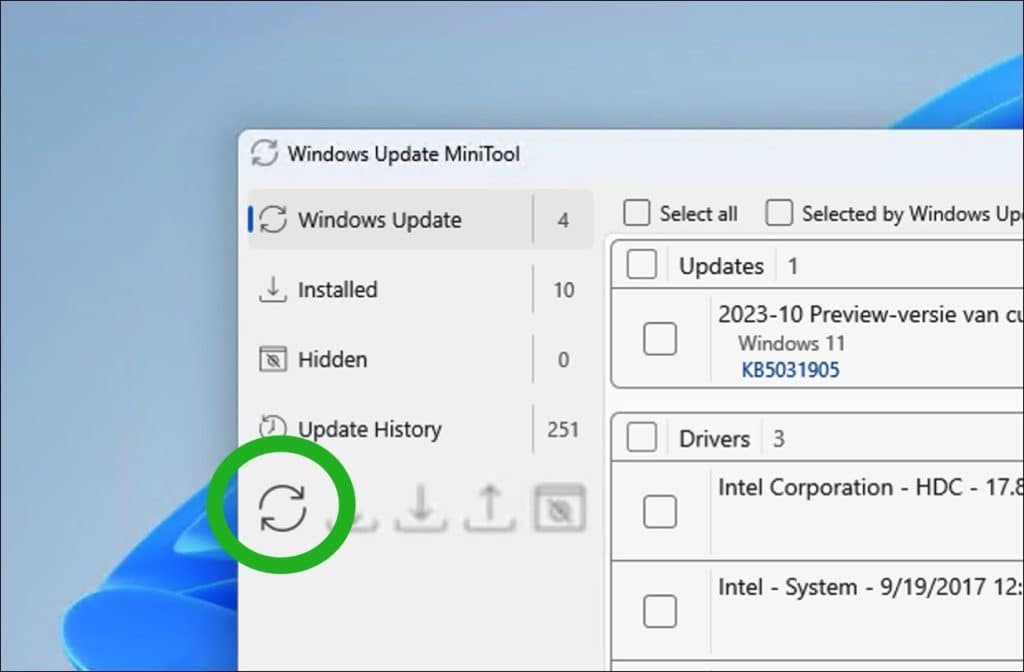Tick the Intel - System driver checkbox

tap(660, 611)
